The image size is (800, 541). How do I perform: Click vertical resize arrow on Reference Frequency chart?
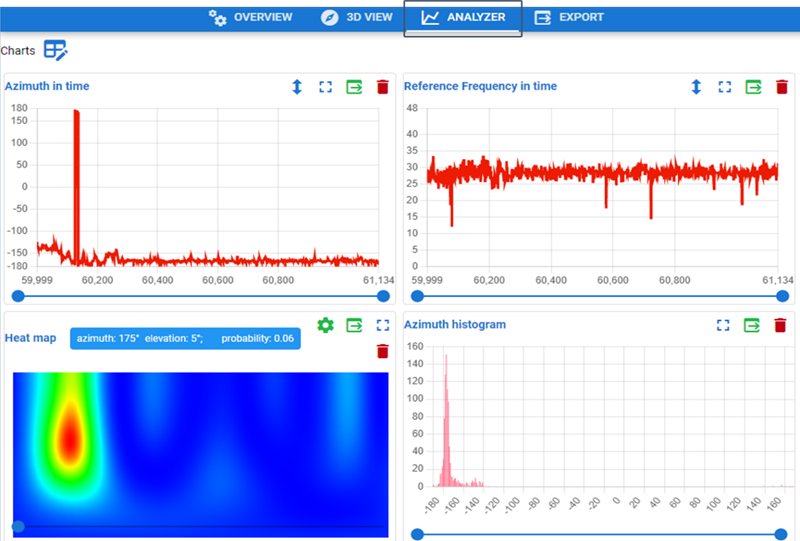696,87
